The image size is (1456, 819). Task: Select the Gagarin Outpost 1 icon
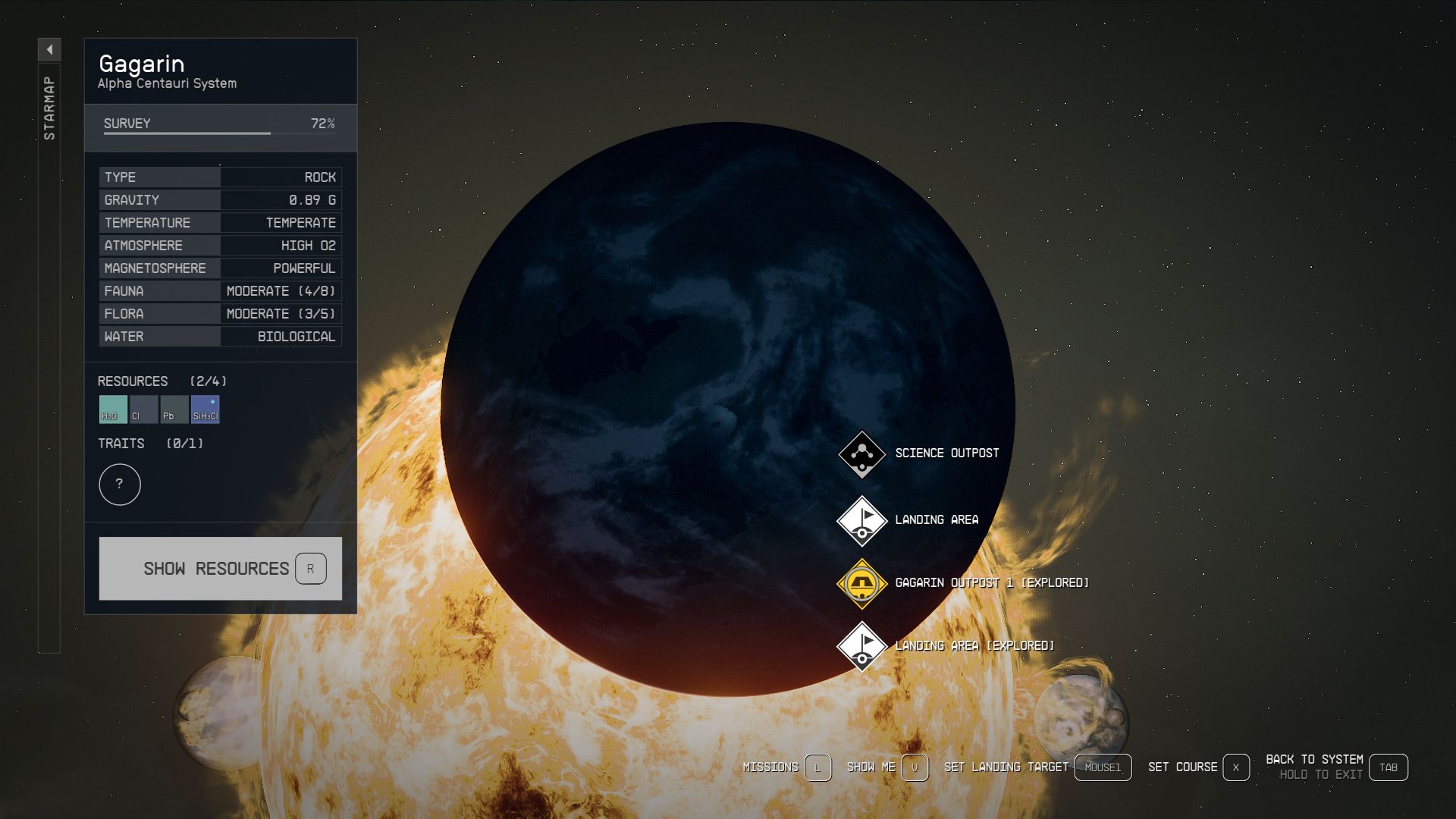(863, 583)
